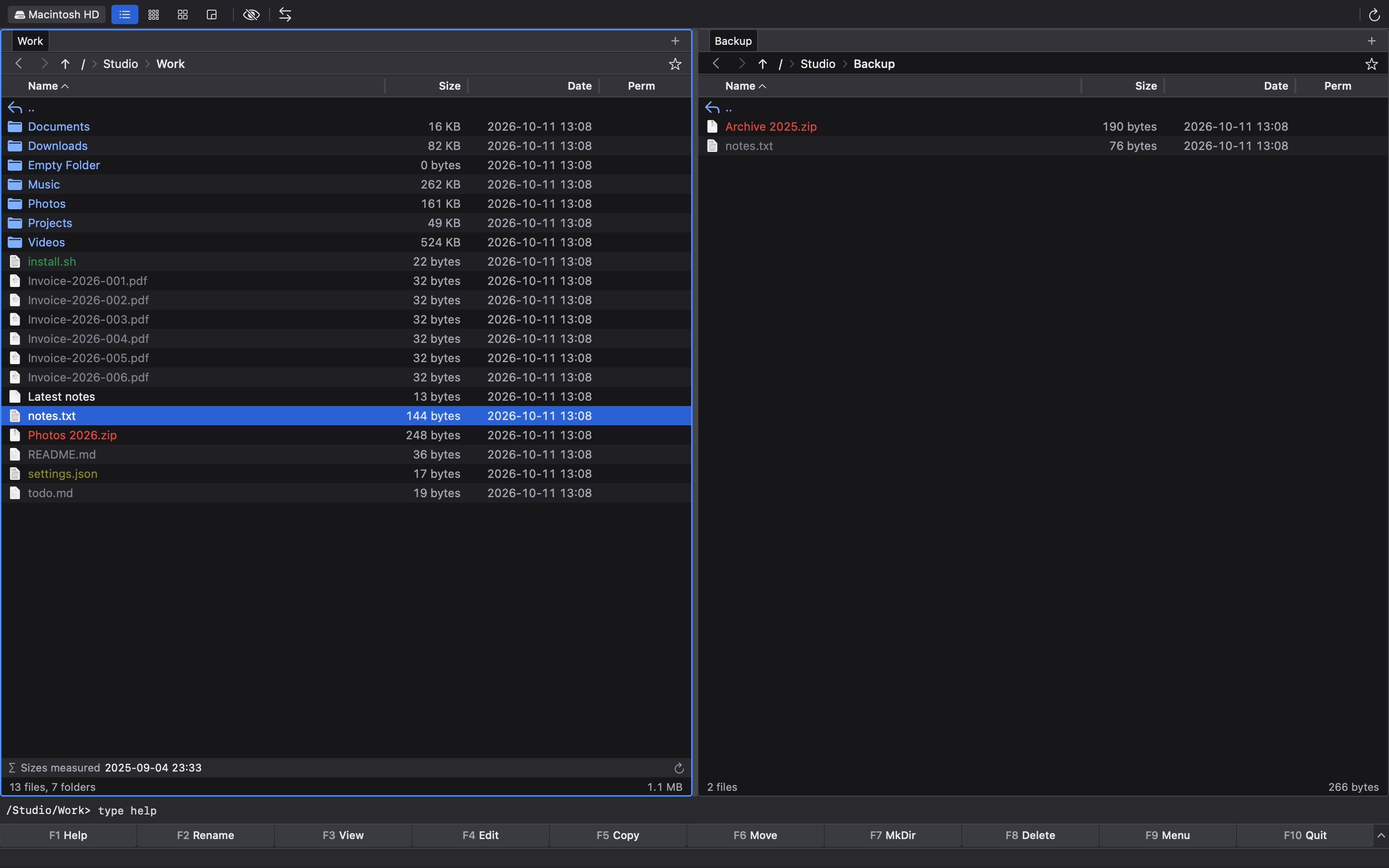Select the Videos folder
Screen dimensions: 1389x868
346,242
